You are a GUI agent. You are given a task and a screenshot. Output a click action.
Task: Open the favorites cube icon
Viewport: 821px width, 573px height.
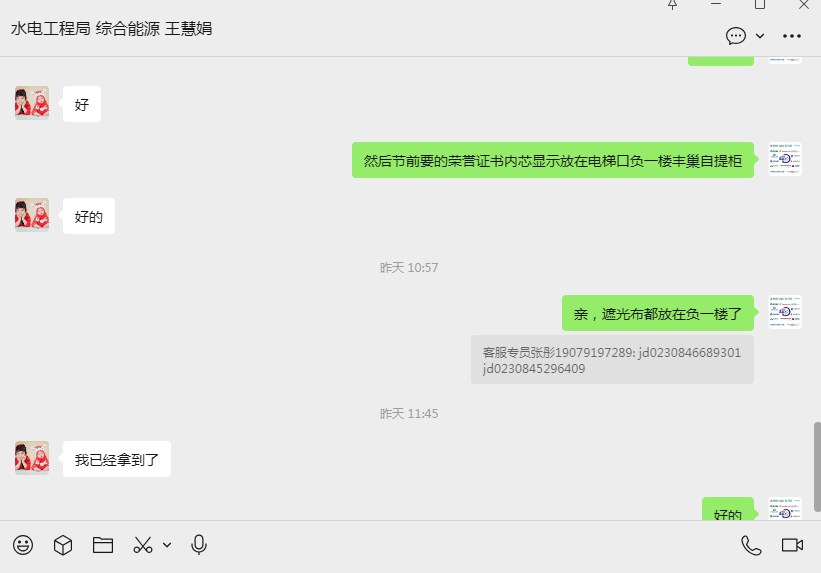pos(63,545)
